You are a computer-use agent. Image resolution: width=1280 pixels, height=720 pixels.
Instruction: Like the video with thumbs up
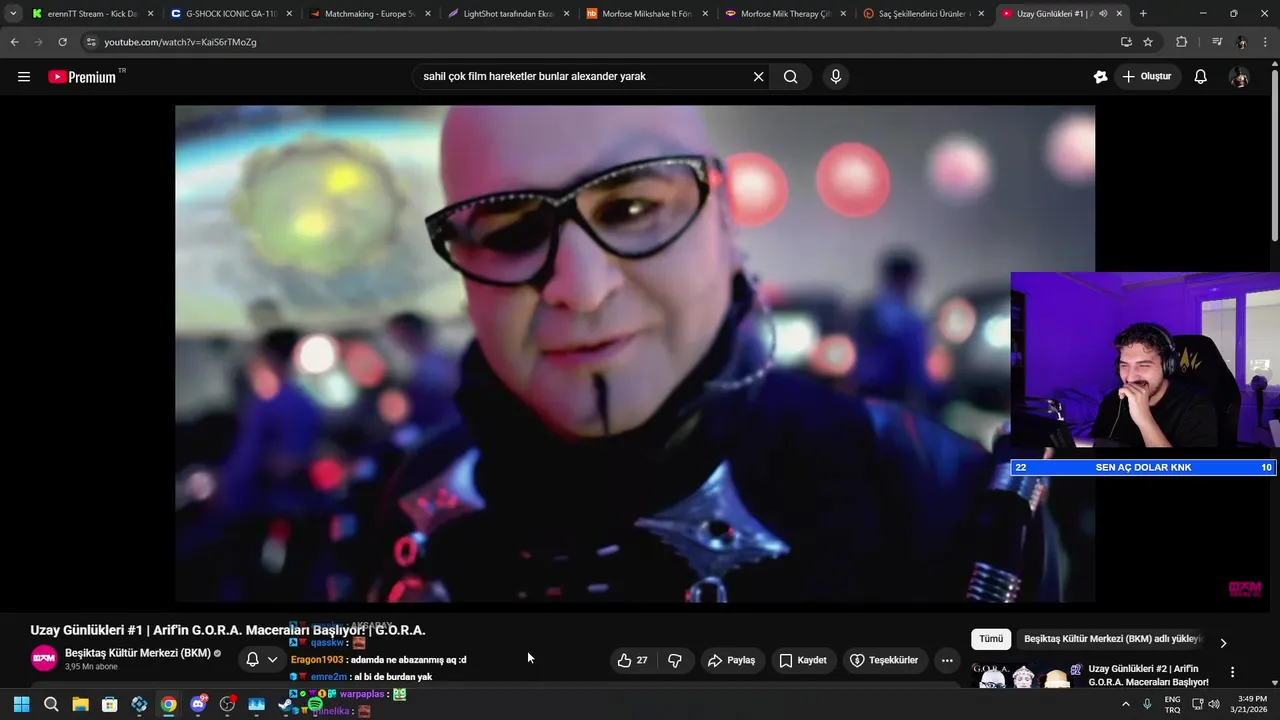[x=633, y=660]
